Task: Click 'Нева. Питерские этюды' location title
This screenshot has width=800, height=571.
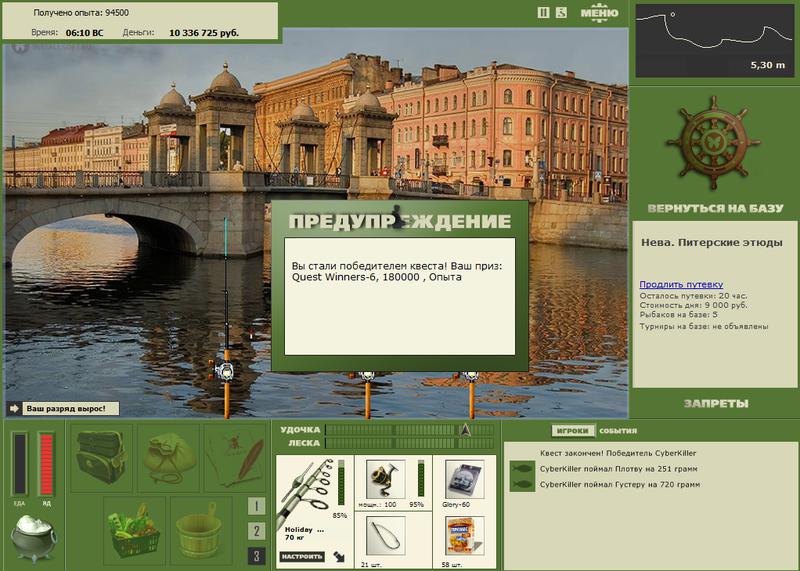Action: pyautogui.click(x=712, y=243)
